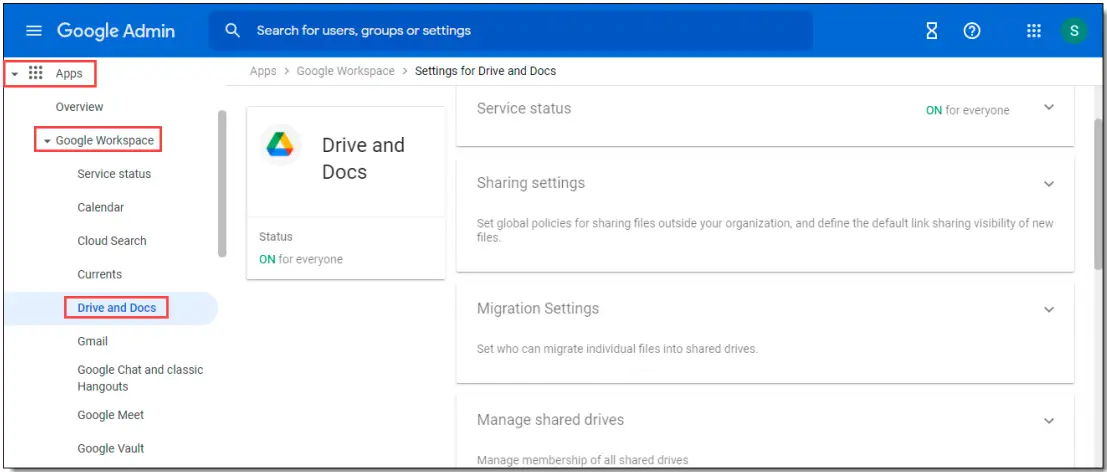The height and width of the screenshot is (472, 1107).
Task: Go to Apps breadcrumb link
Action: 263,71
